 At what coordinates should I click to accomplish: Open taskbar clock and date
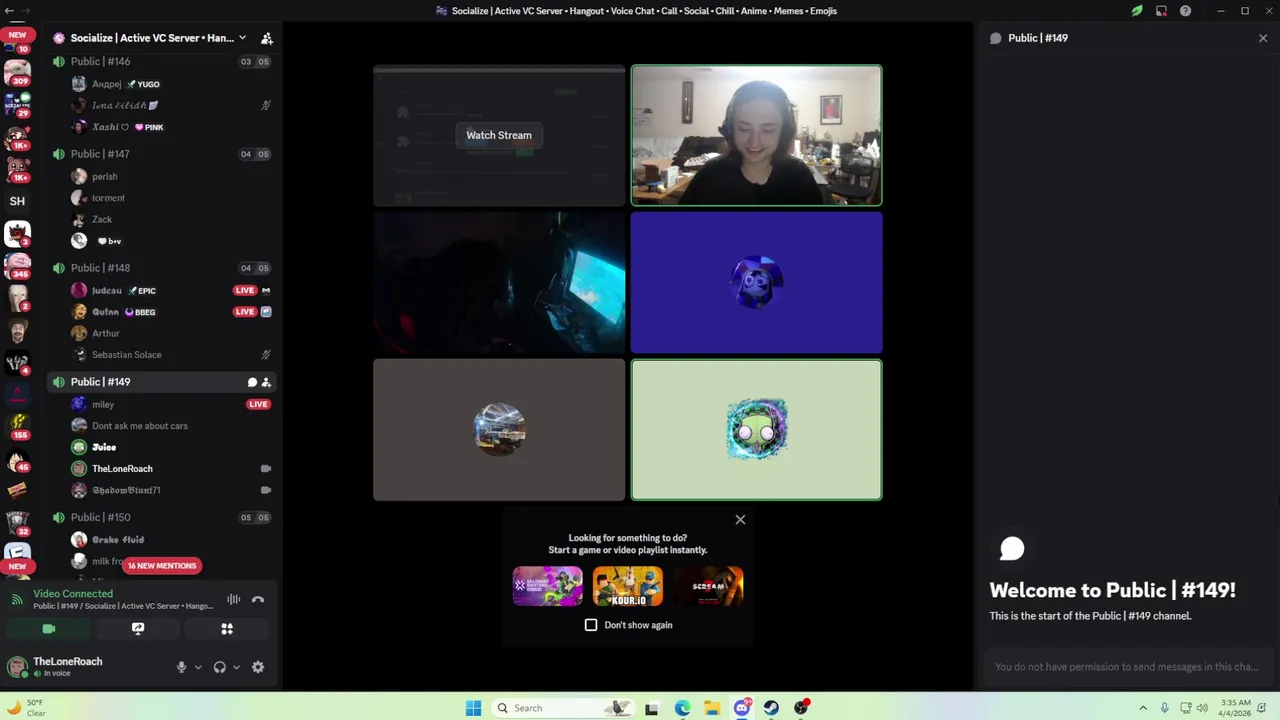(1236, 708)
